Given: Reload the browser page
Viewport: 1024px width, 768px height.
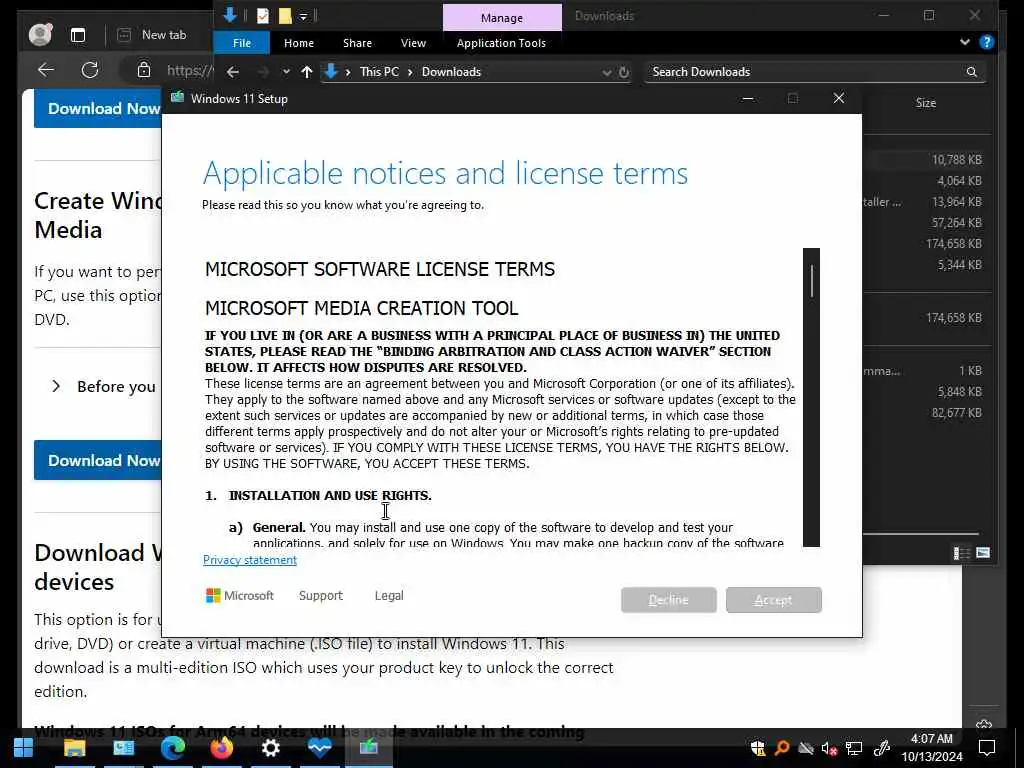Looking at the screenshot, I should [90, 70].
